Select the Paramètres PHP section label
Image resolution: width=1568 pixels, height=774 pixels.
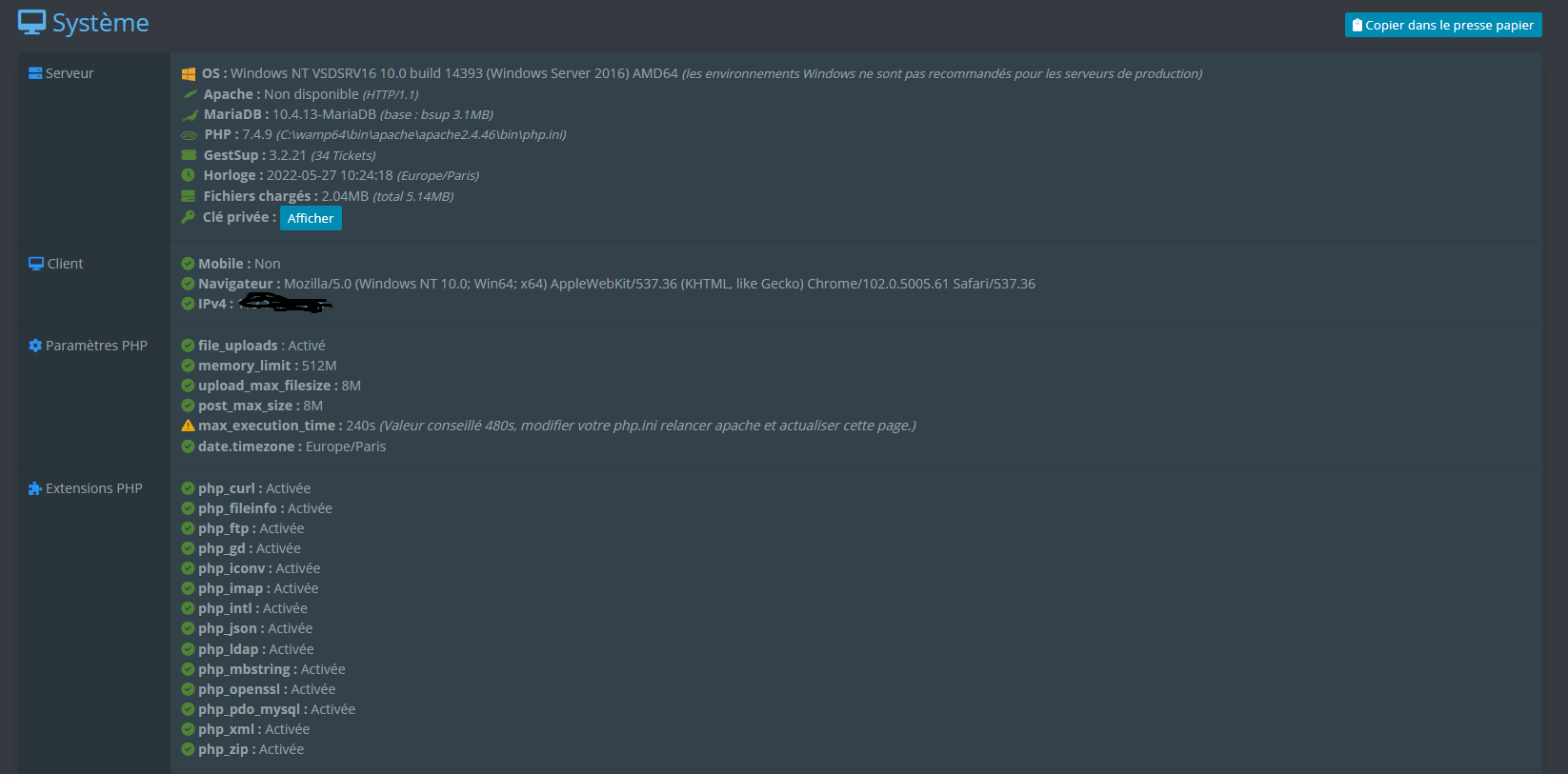pyautogui.click(x=96, y=346)
